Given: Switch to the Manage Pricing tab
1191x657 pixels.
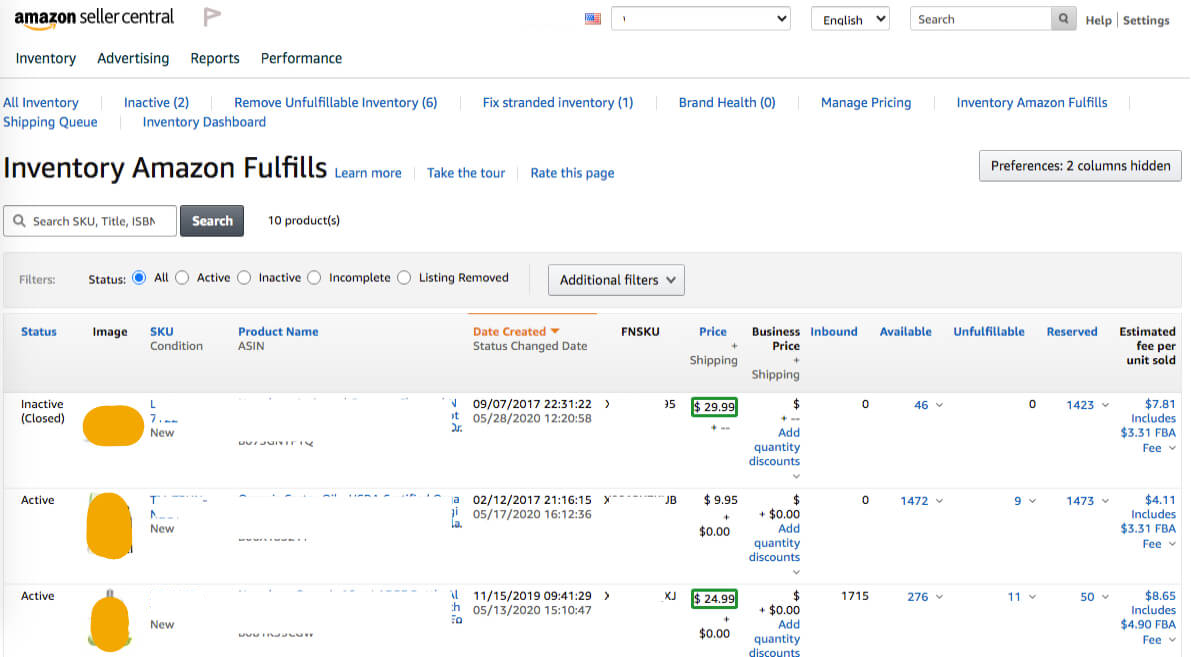Looking at the screenshot, I should [865, 102].
